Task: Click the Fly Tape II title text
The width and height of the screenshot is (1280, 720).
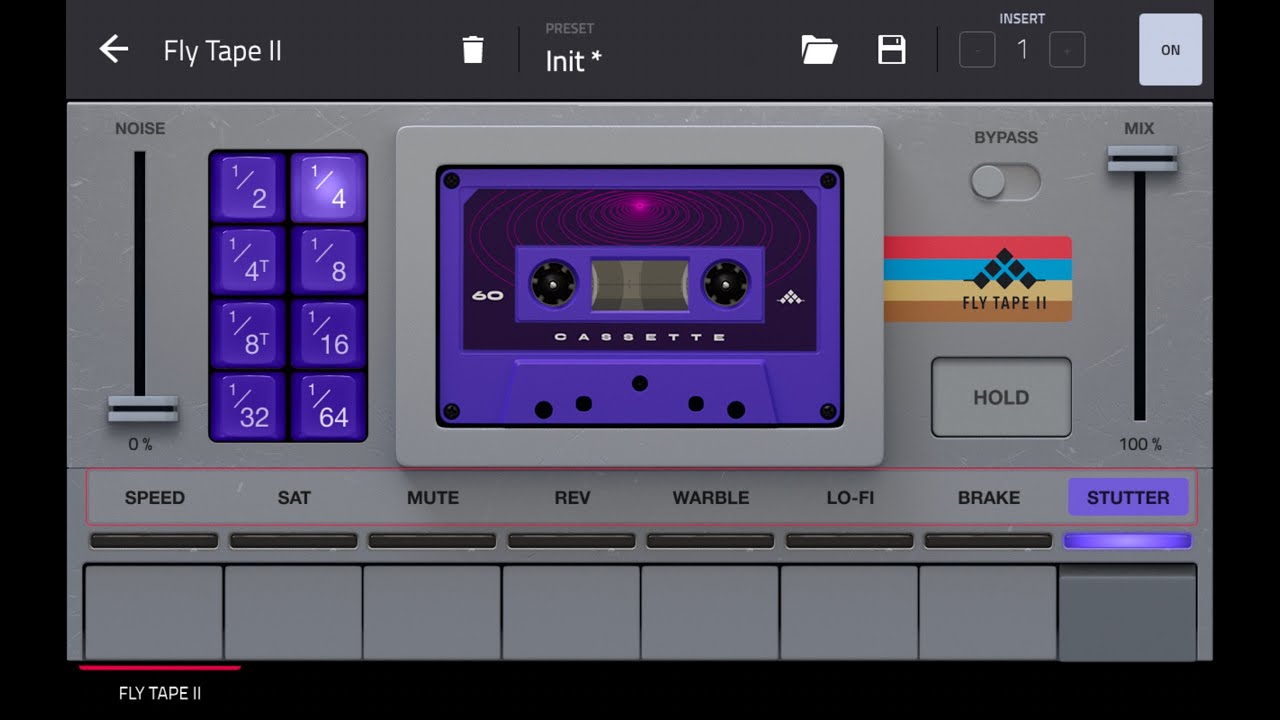Action: (x=222, y=51)
